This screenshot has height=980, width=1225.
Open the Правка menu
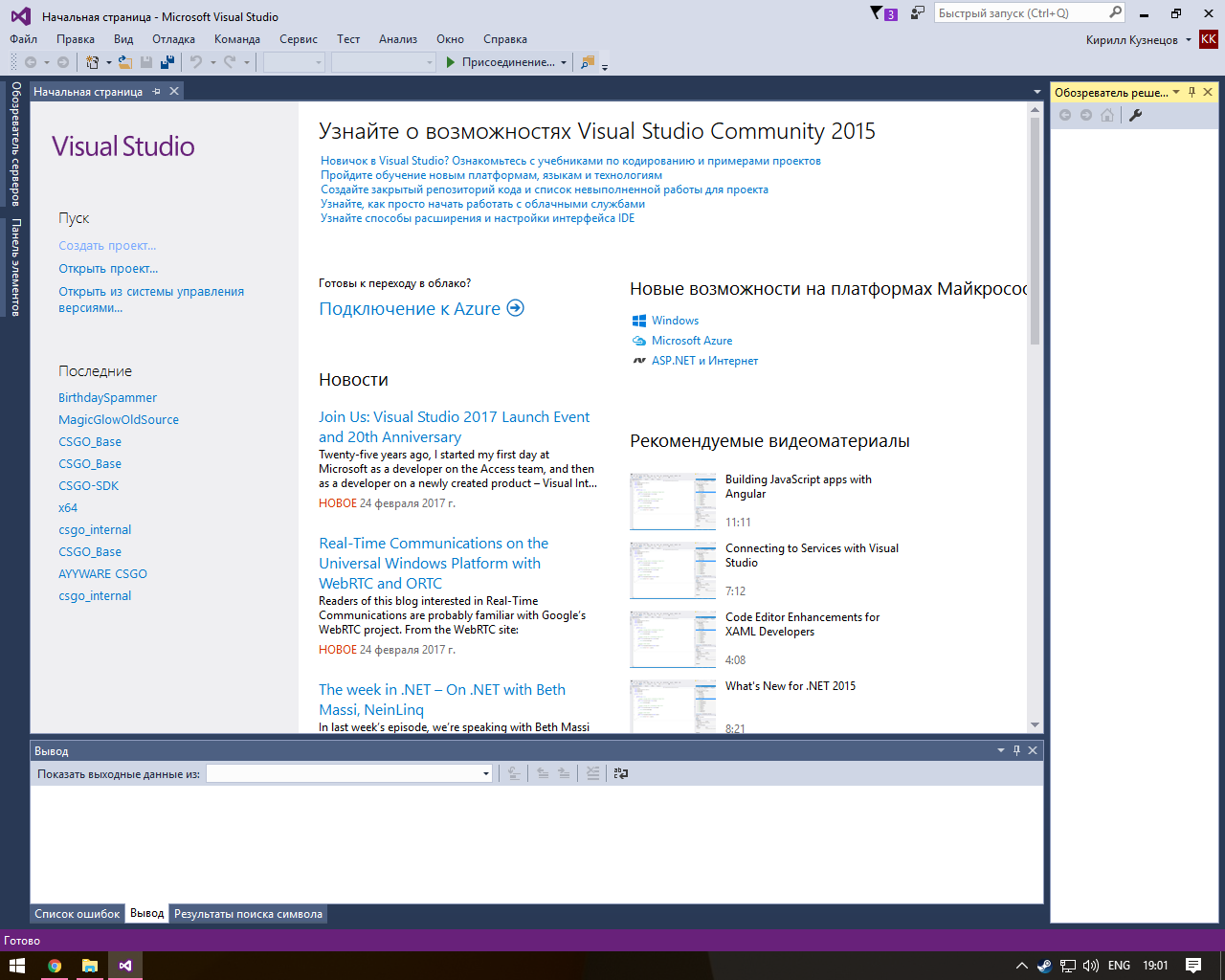pos(76,39)
